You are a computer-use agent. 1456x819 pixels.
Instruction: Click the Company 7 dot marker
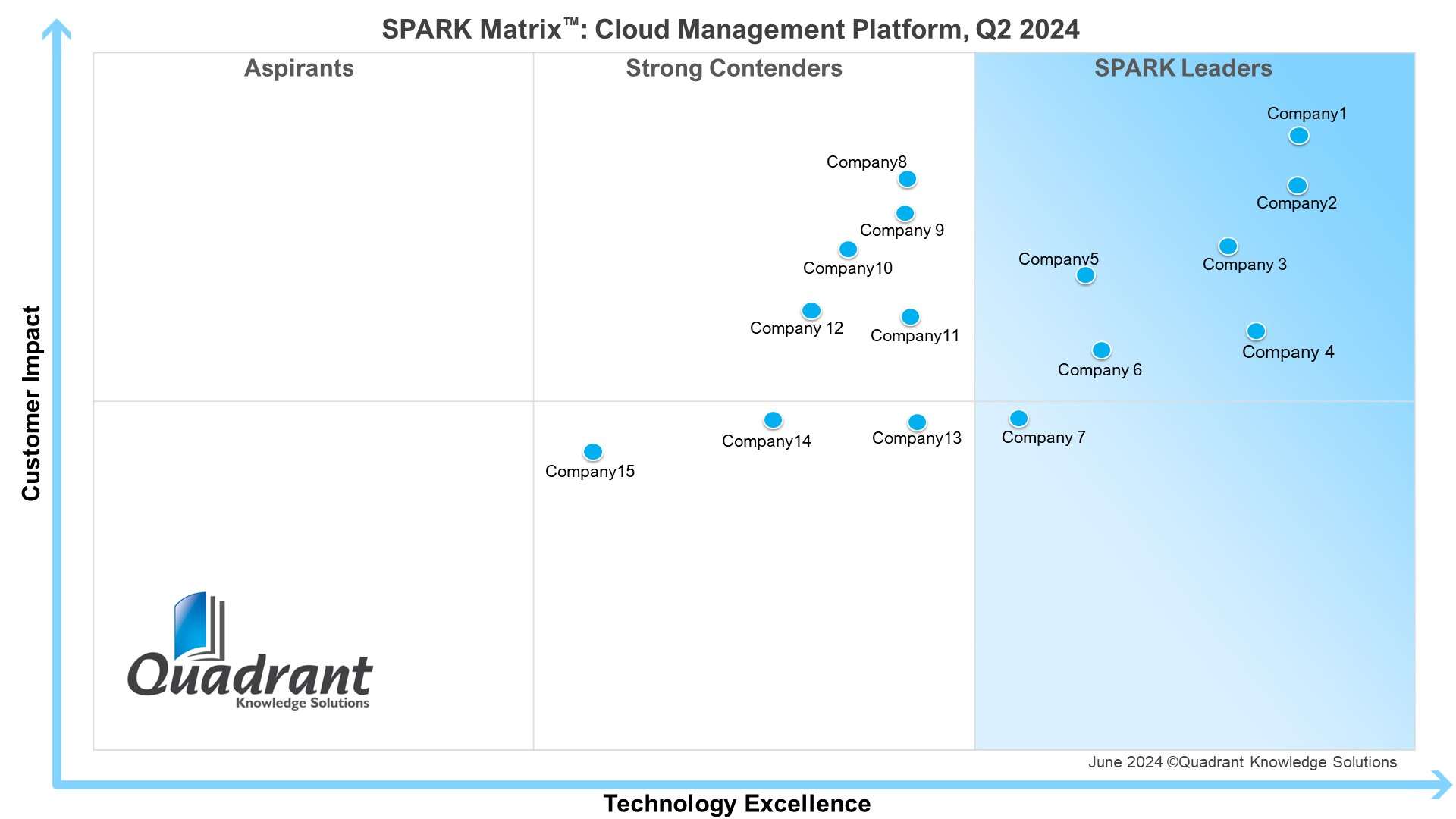(1018, 419)
